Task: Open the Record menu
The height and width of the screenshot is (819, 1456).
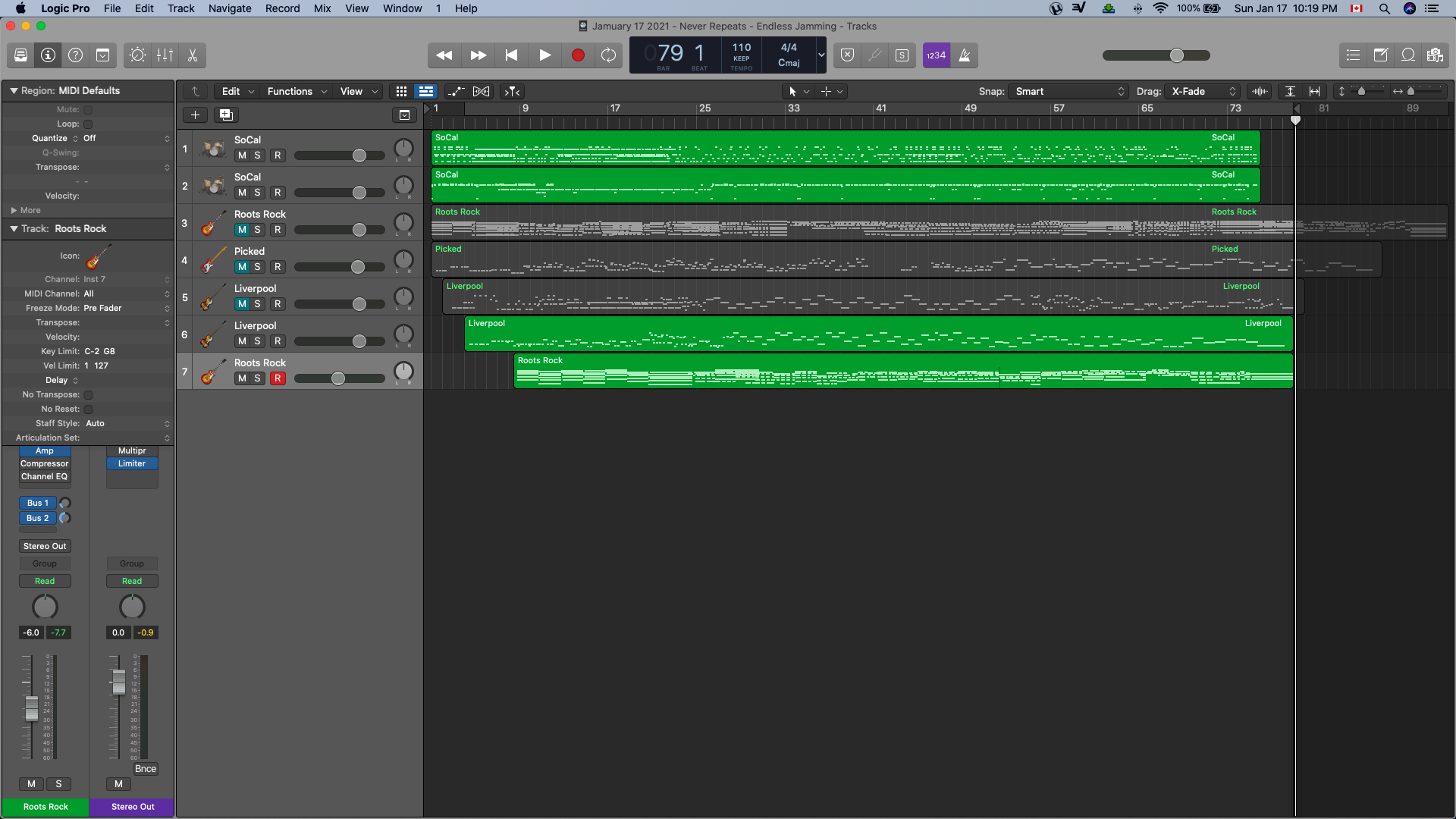Action: point(282,8)
